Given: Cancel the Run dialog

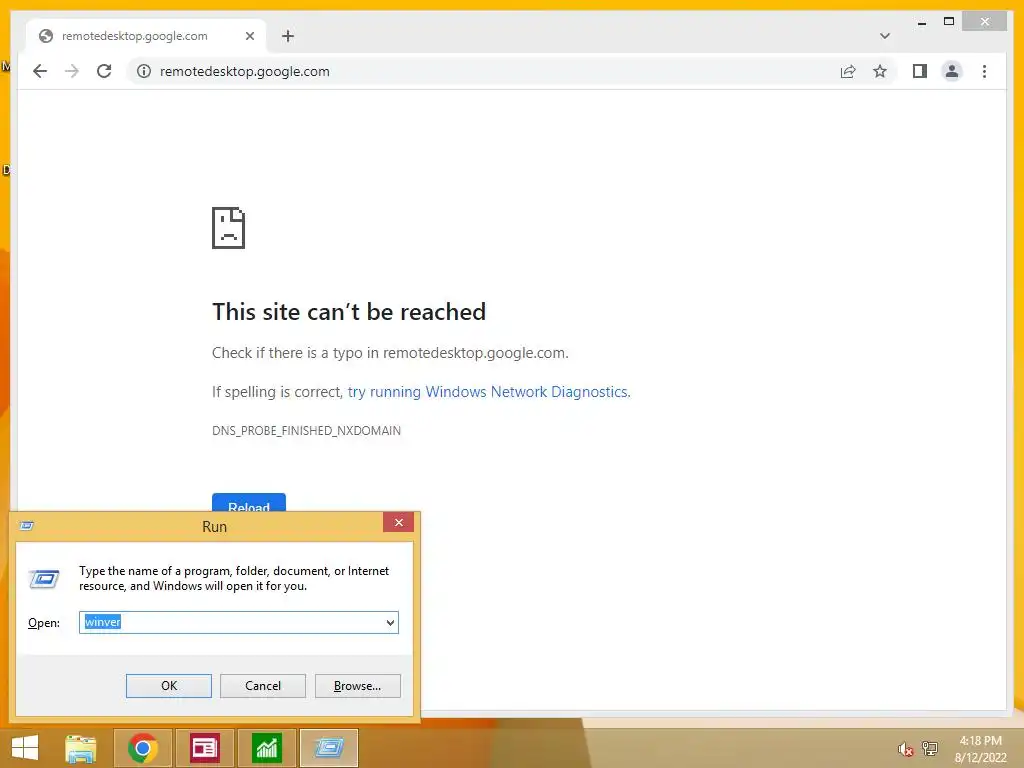Looking at the screenshot, I should click(x=263, y=686).
